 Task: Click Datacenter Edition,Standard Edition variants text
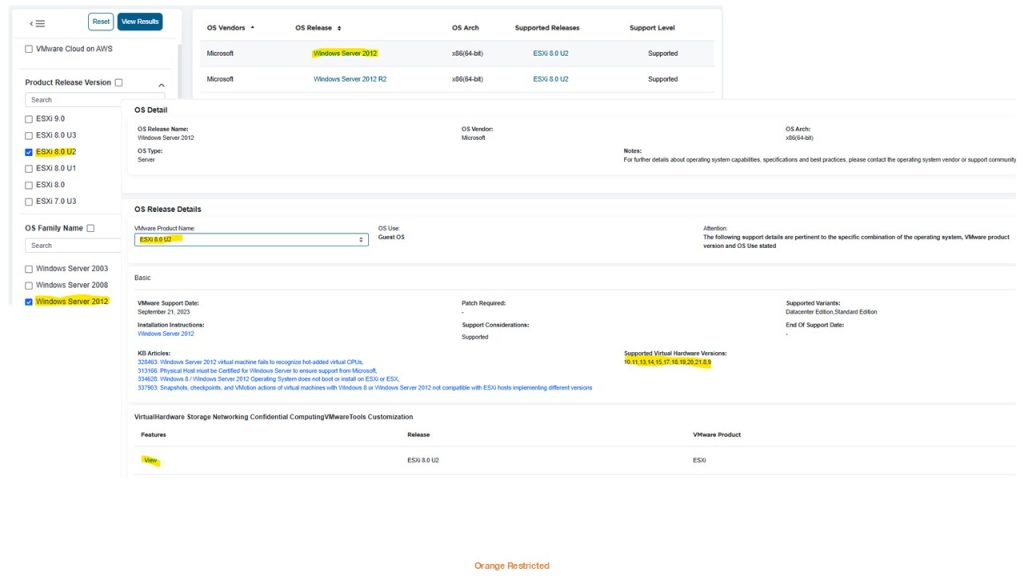(x=831, y=312)
